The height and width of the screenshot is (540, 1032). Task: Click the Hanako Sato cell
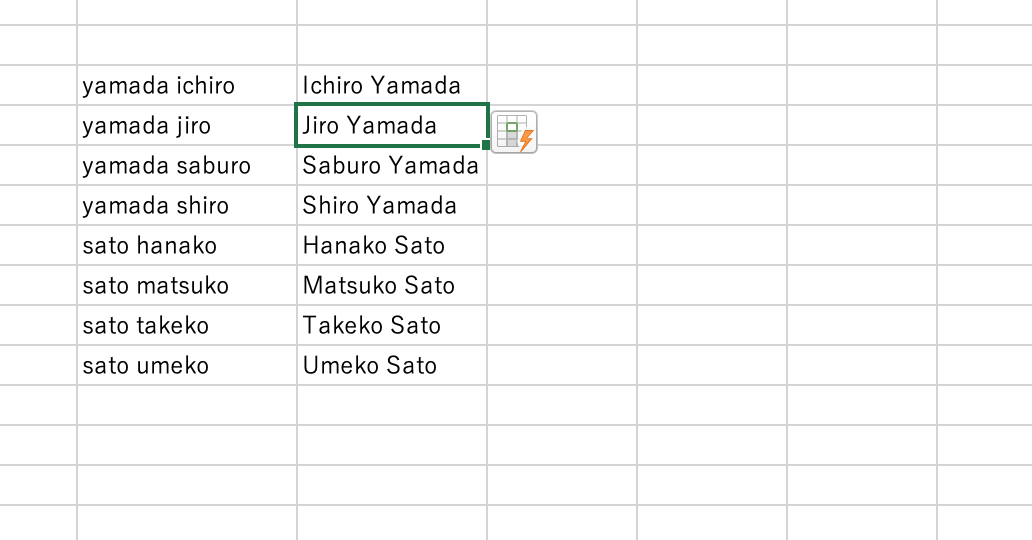[391, 246]
